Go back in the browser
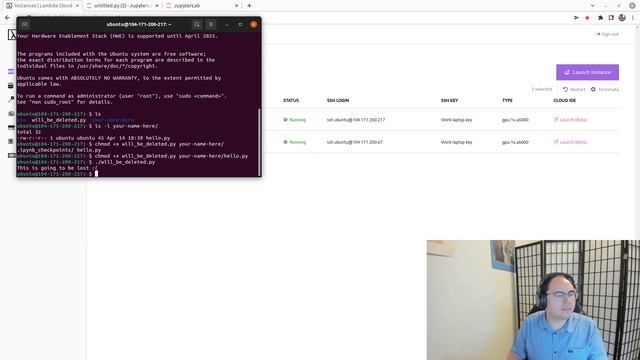This screenshot has width=640, height=360. click(x=7, y=18)
